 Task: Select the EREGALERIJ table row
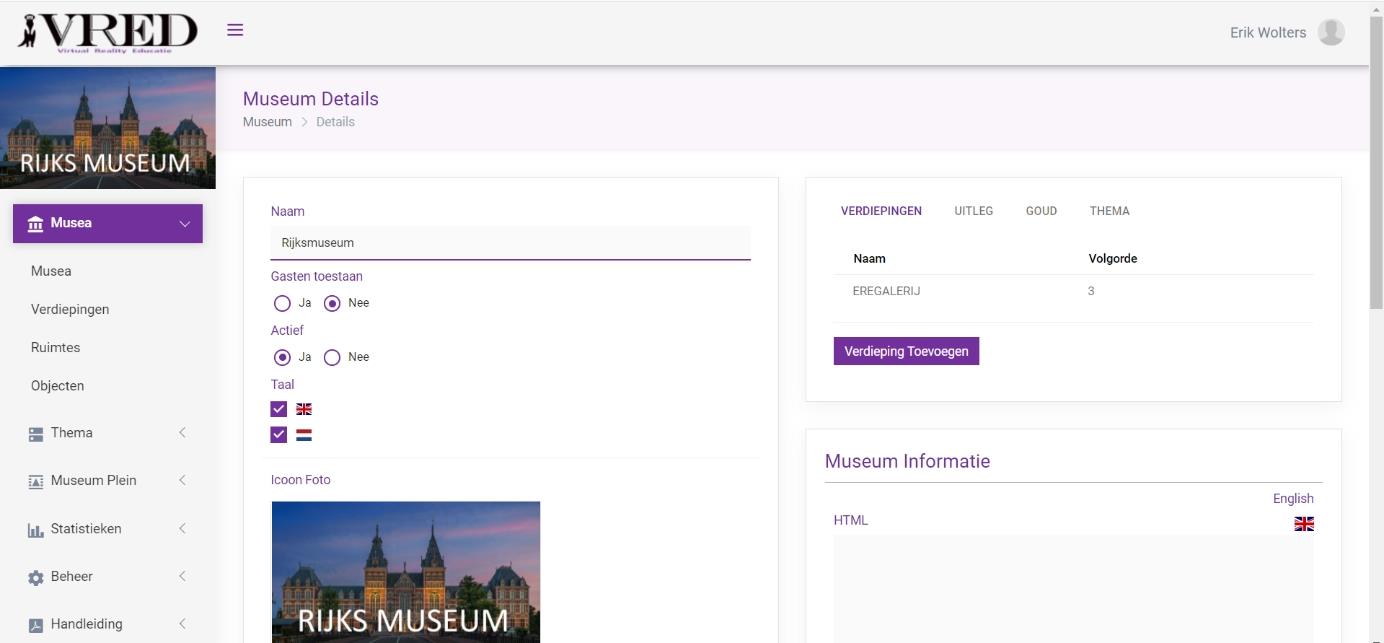1073,291
